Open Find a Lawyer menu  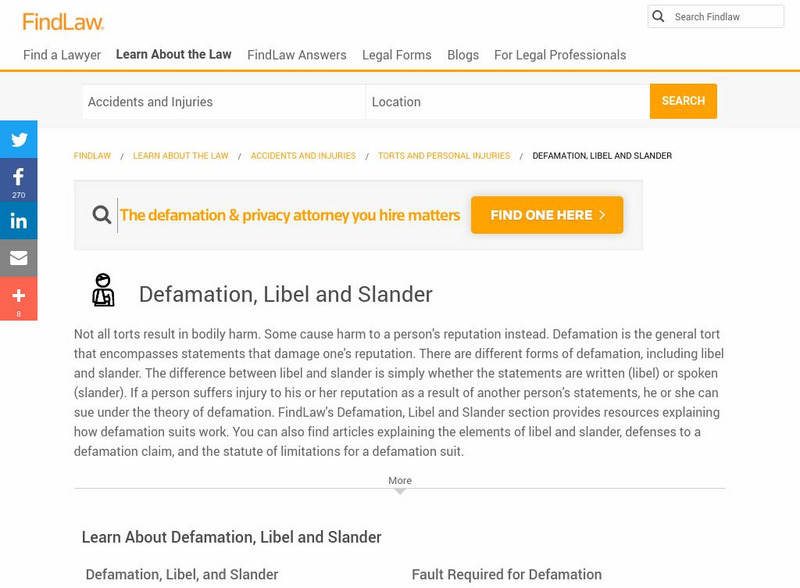(x=62, y=55)
